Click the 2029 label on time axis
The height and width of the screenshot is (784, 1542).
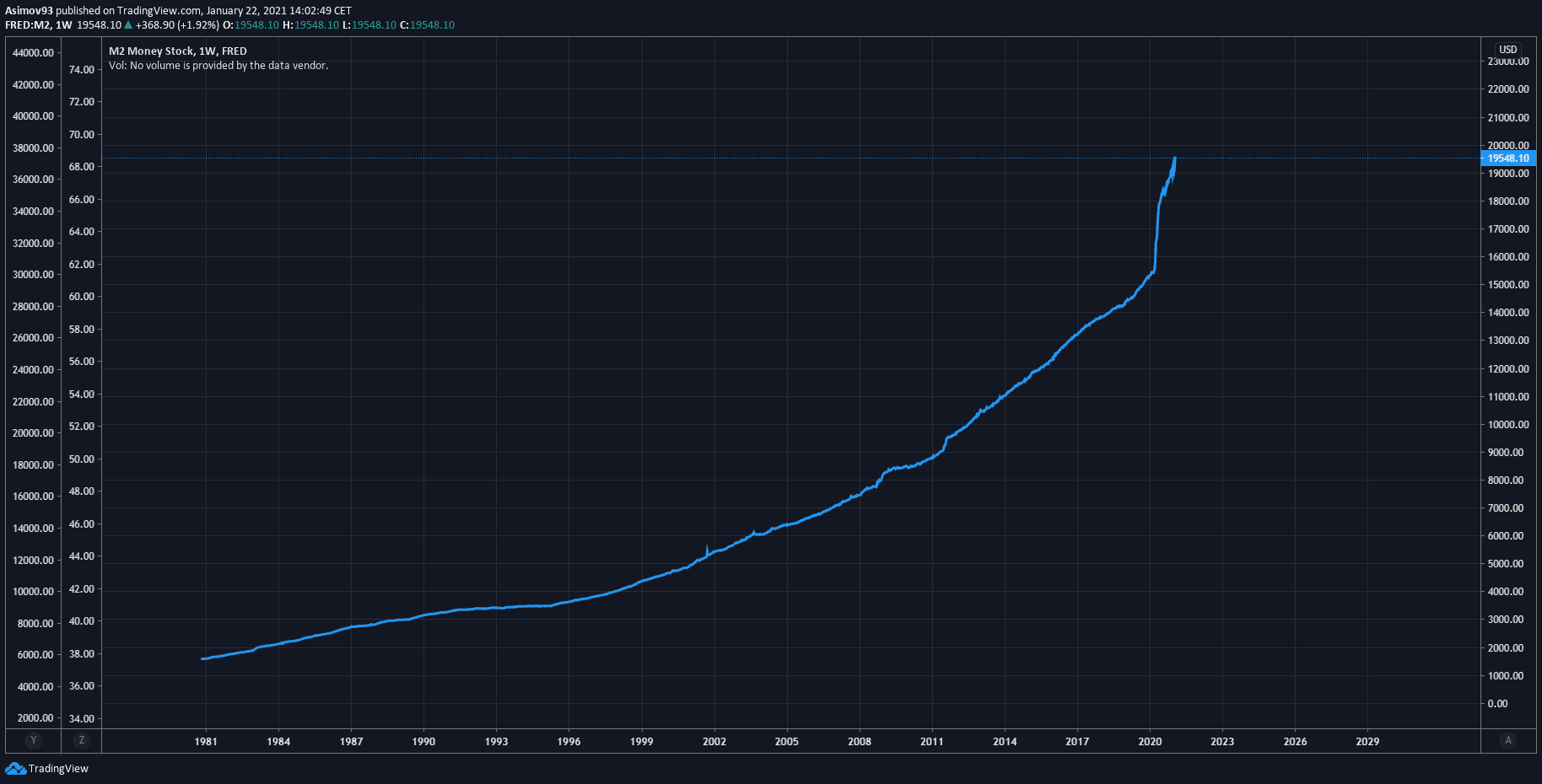tap(1367, 742)
